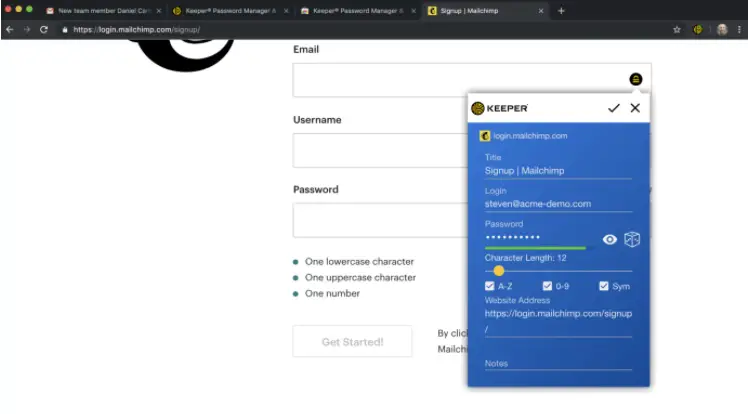Close the Keeper popup panel
Viewport: 748px width, 414px height.
pyautogui.click(x=635, y=108)
